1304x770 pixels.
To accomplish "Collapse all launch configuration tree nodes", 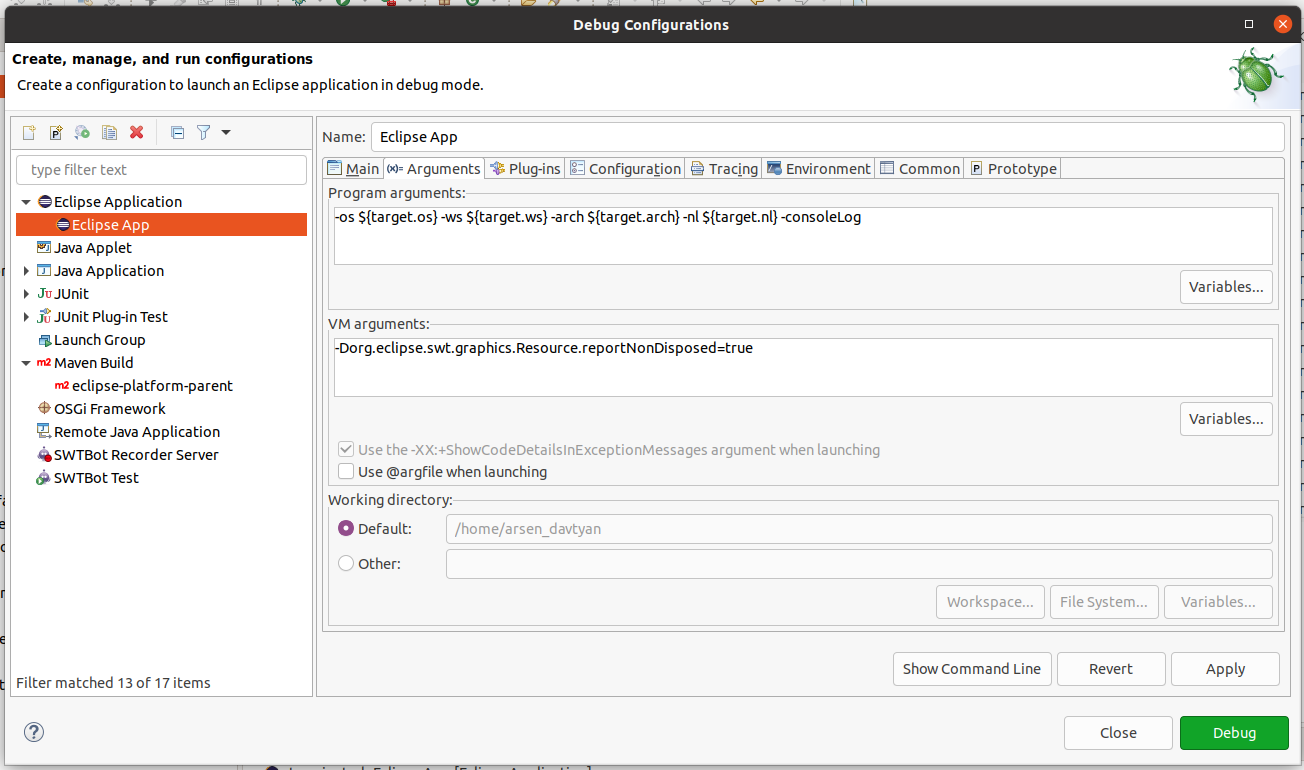I will 177,132.
